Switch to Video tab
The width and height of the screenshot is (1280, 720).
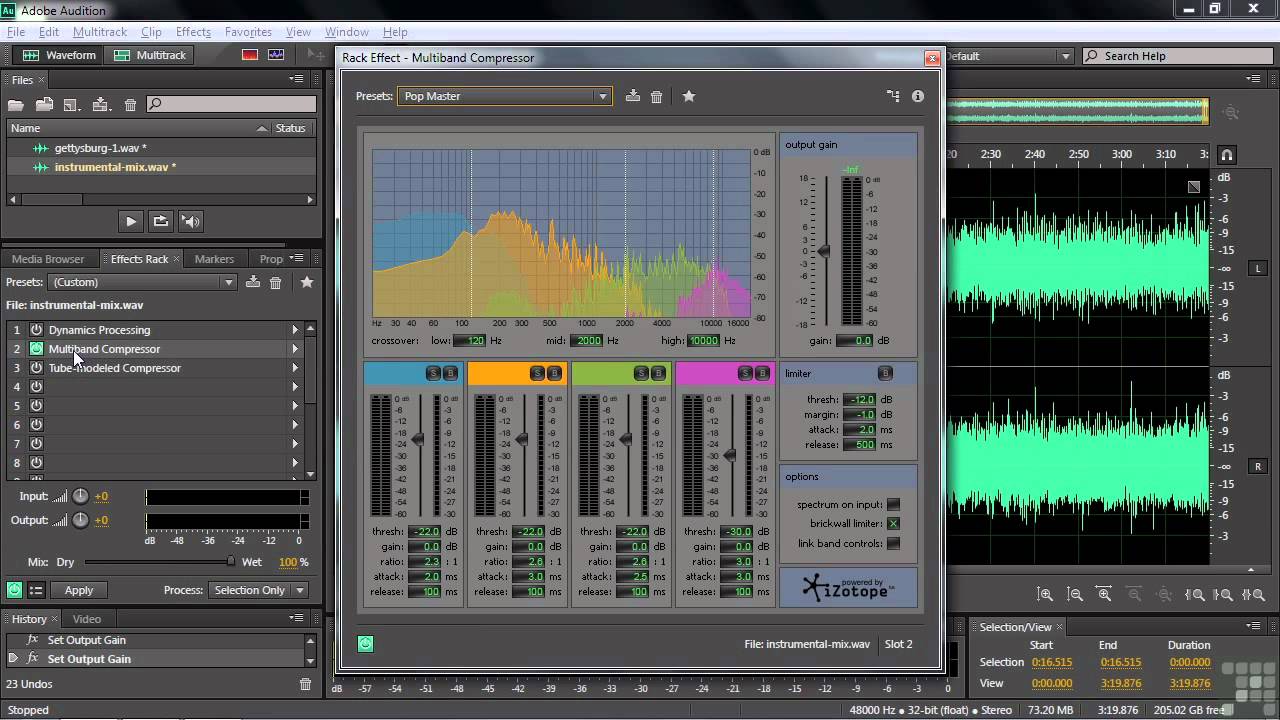tap(87, 619)
